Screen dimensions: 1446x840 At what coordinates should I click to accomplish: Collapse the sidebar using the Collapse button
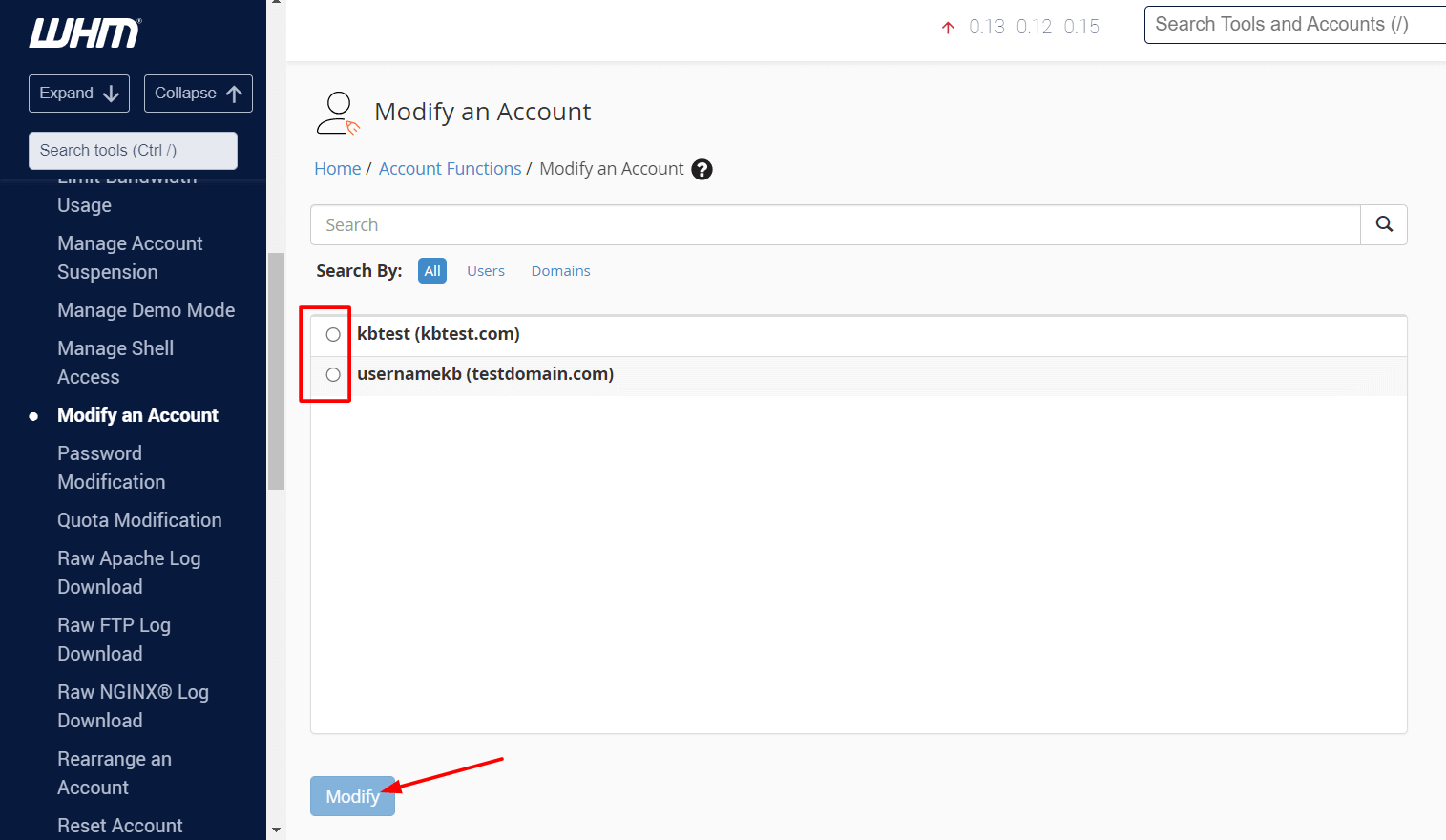point(198,93)
